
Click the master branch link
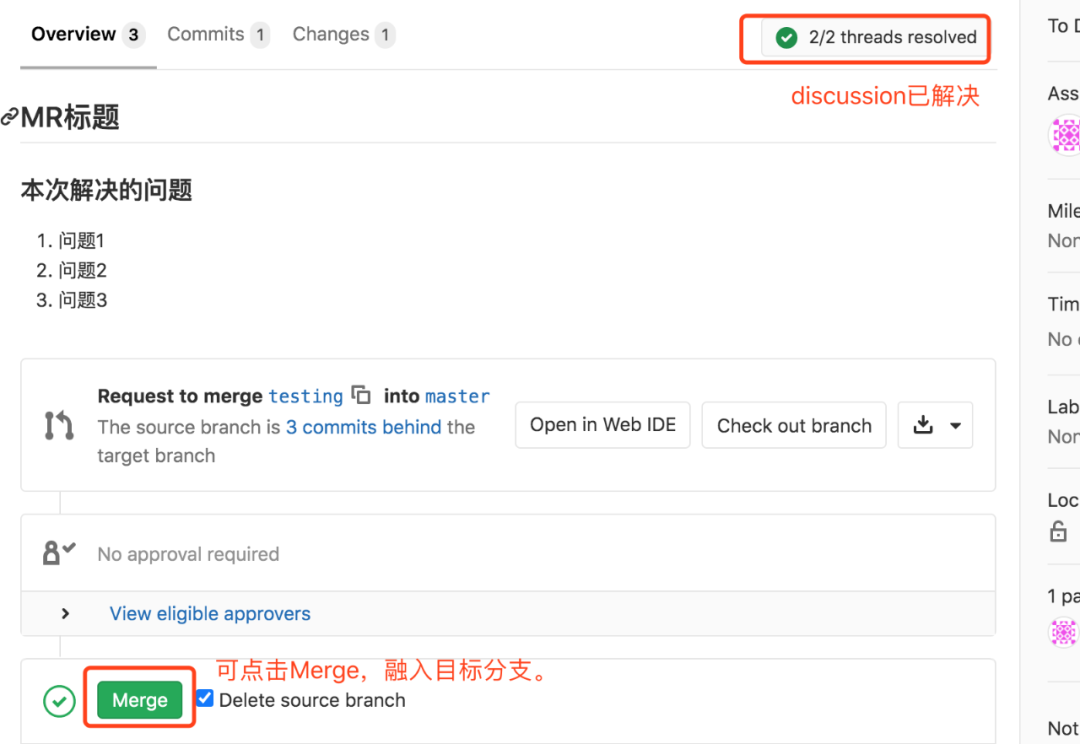click(457, 396)
